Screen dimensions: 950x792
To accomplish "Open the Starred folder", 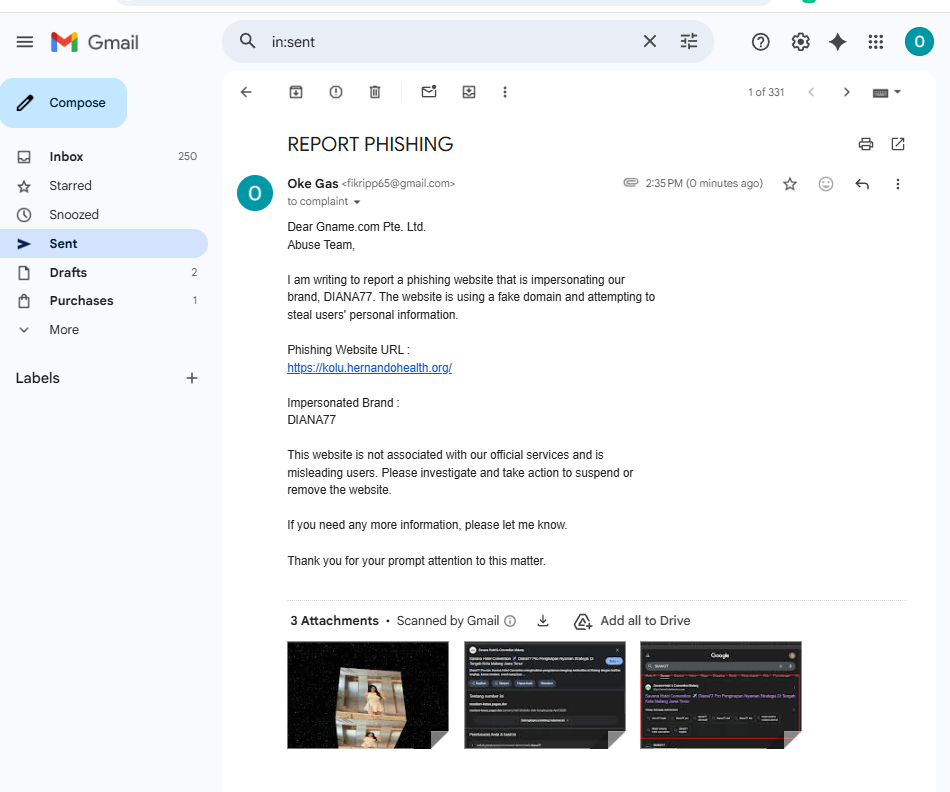I will pyautogui.click(x=104, y=185).
